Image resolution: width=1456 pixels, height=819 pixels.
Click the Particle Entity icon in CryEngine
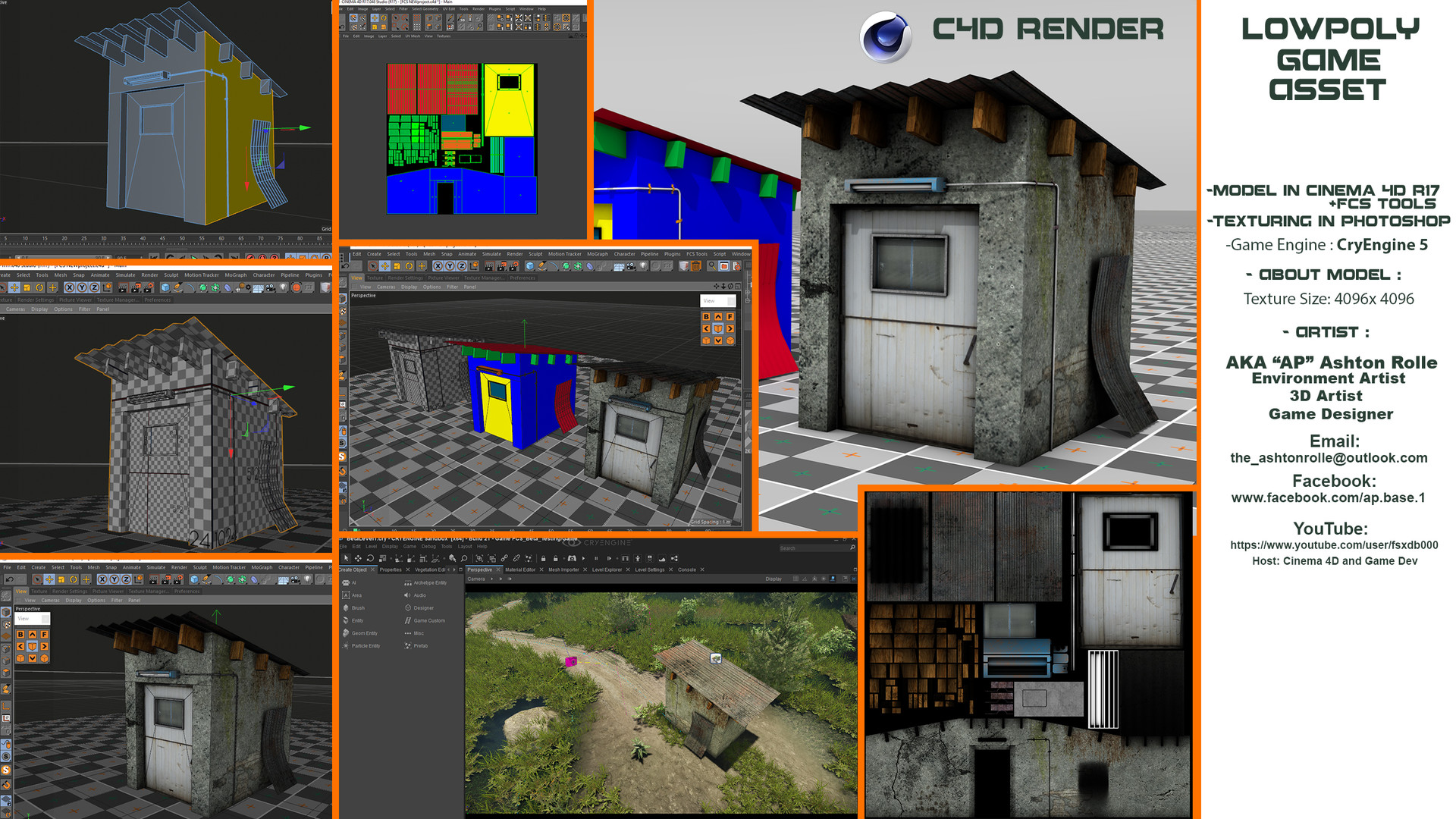(x=347, y=646)
